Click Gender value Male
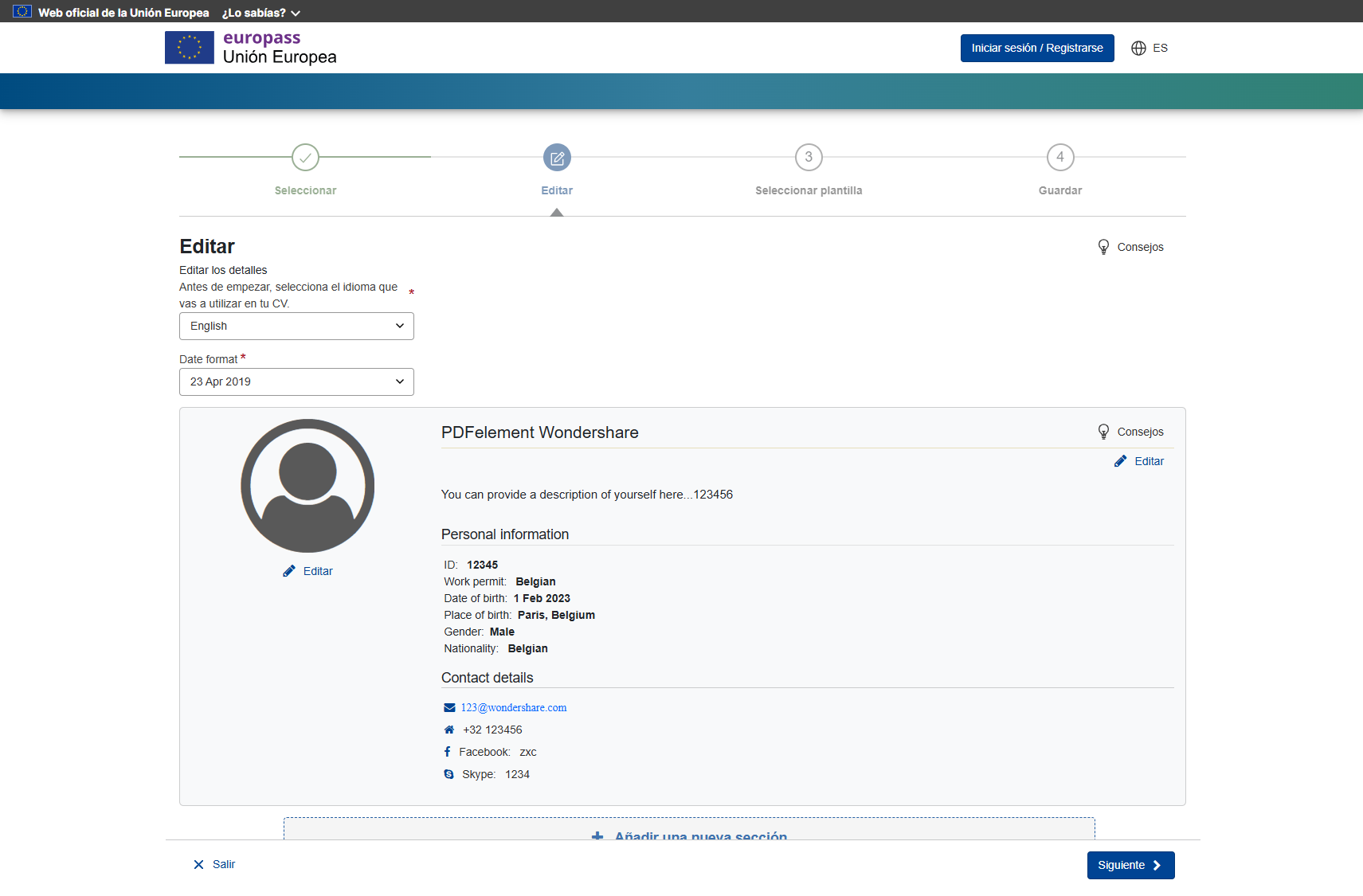This screenshot has width=1363, height=896. click(x=502, y=632)
